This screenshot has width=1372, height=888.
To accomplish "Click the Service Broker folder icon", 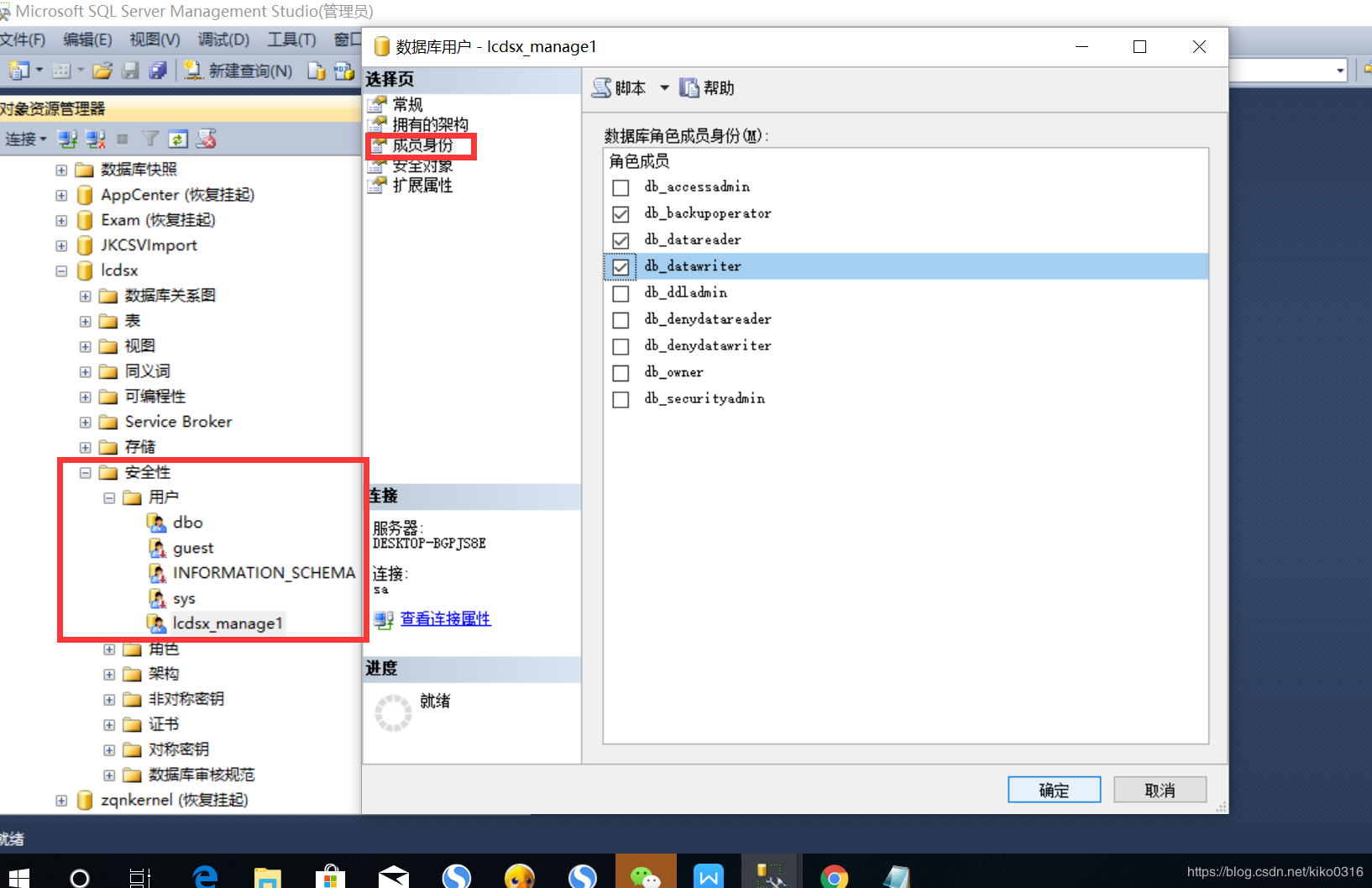I will tap(107, 422).
